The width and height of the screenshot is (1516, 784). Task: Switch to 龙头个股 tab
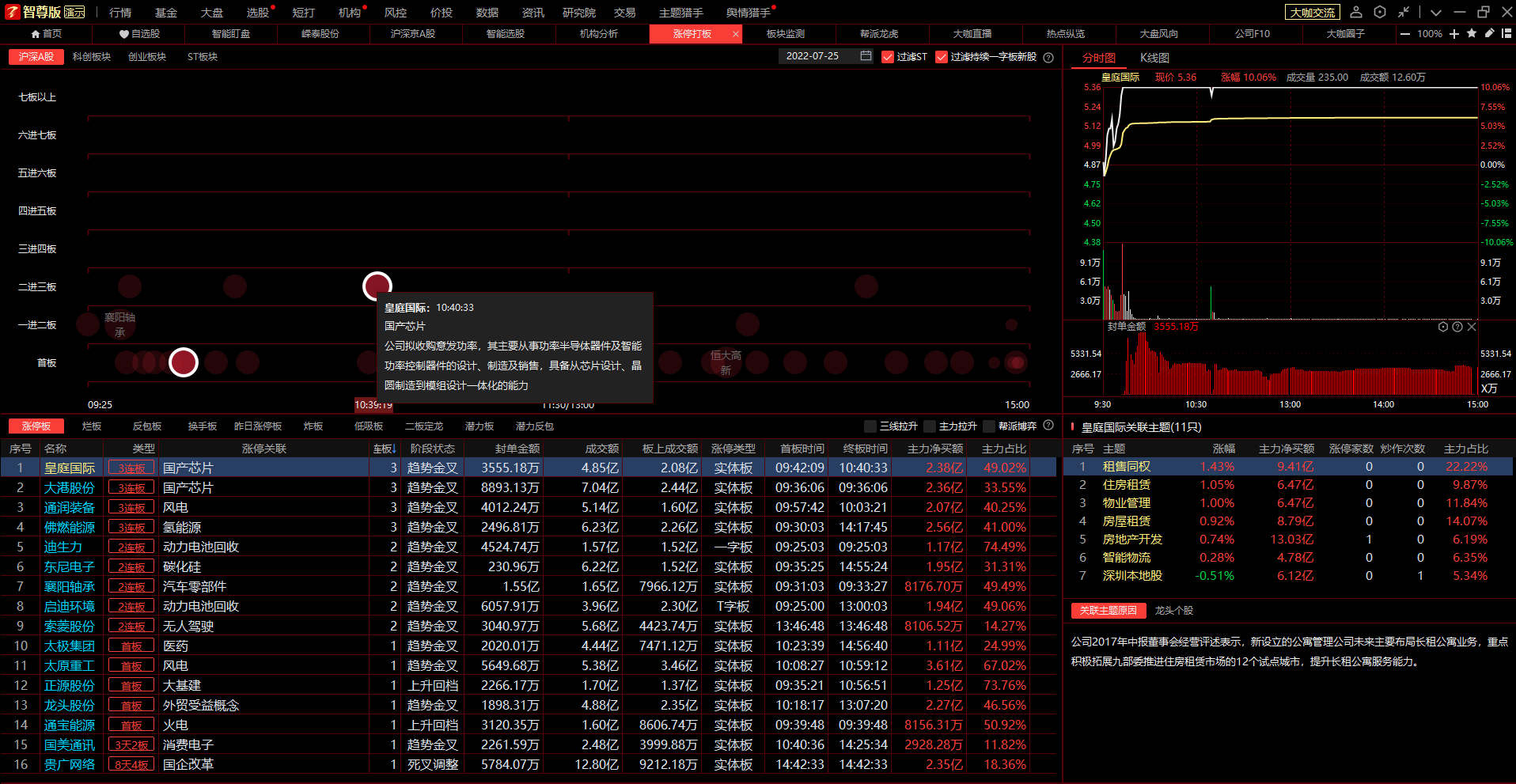click(1174, 611)
